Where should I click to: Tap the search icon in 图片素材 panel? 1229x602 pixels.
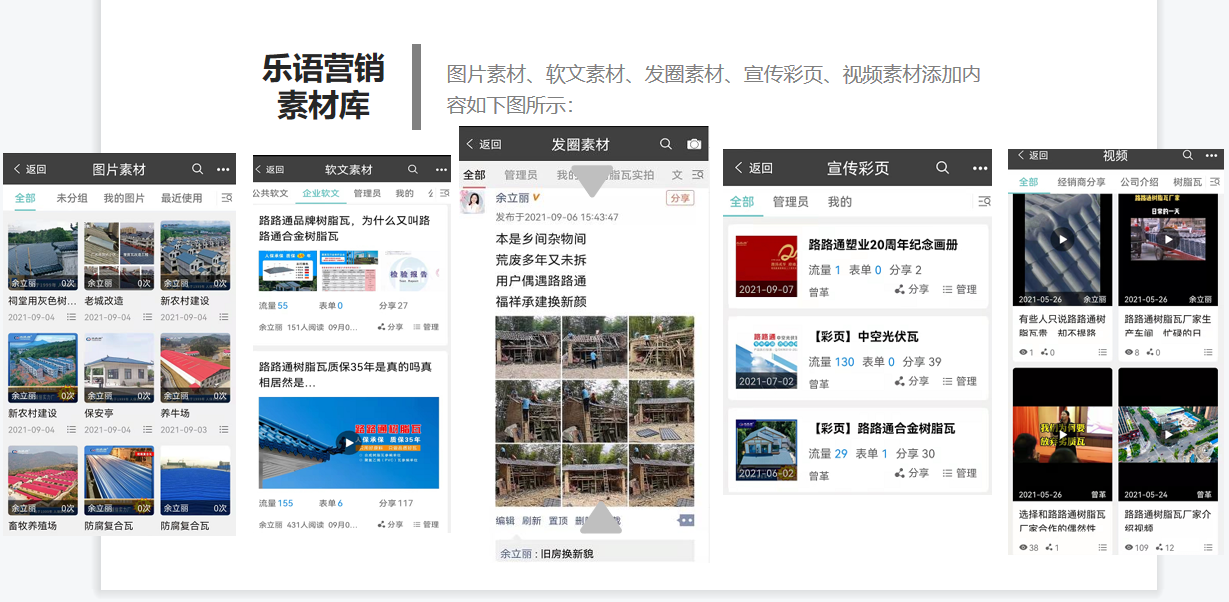tap(198, 169)
